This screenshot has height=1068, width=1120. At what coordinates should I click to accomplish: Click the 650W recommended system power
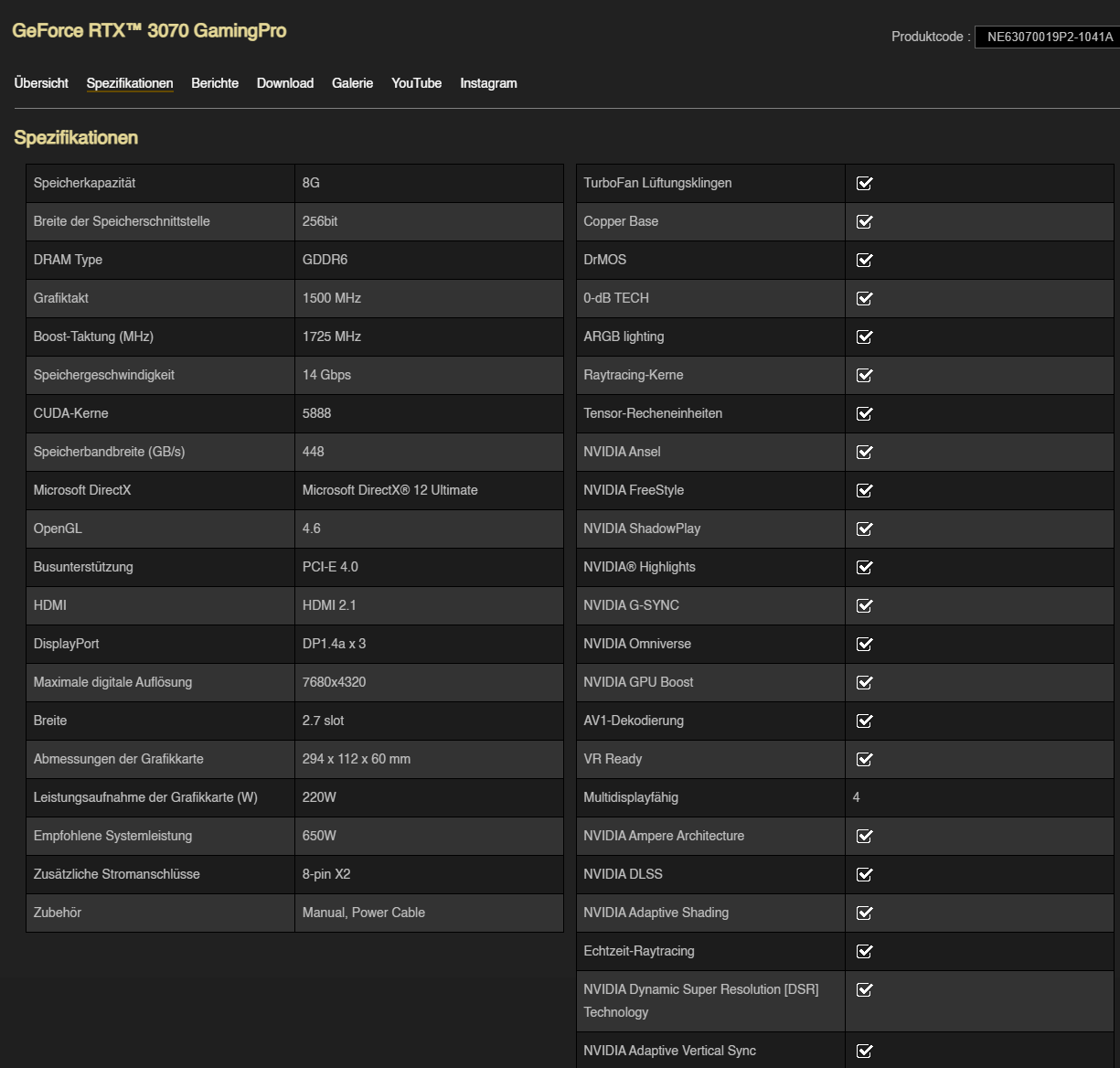tap(319, 836)
